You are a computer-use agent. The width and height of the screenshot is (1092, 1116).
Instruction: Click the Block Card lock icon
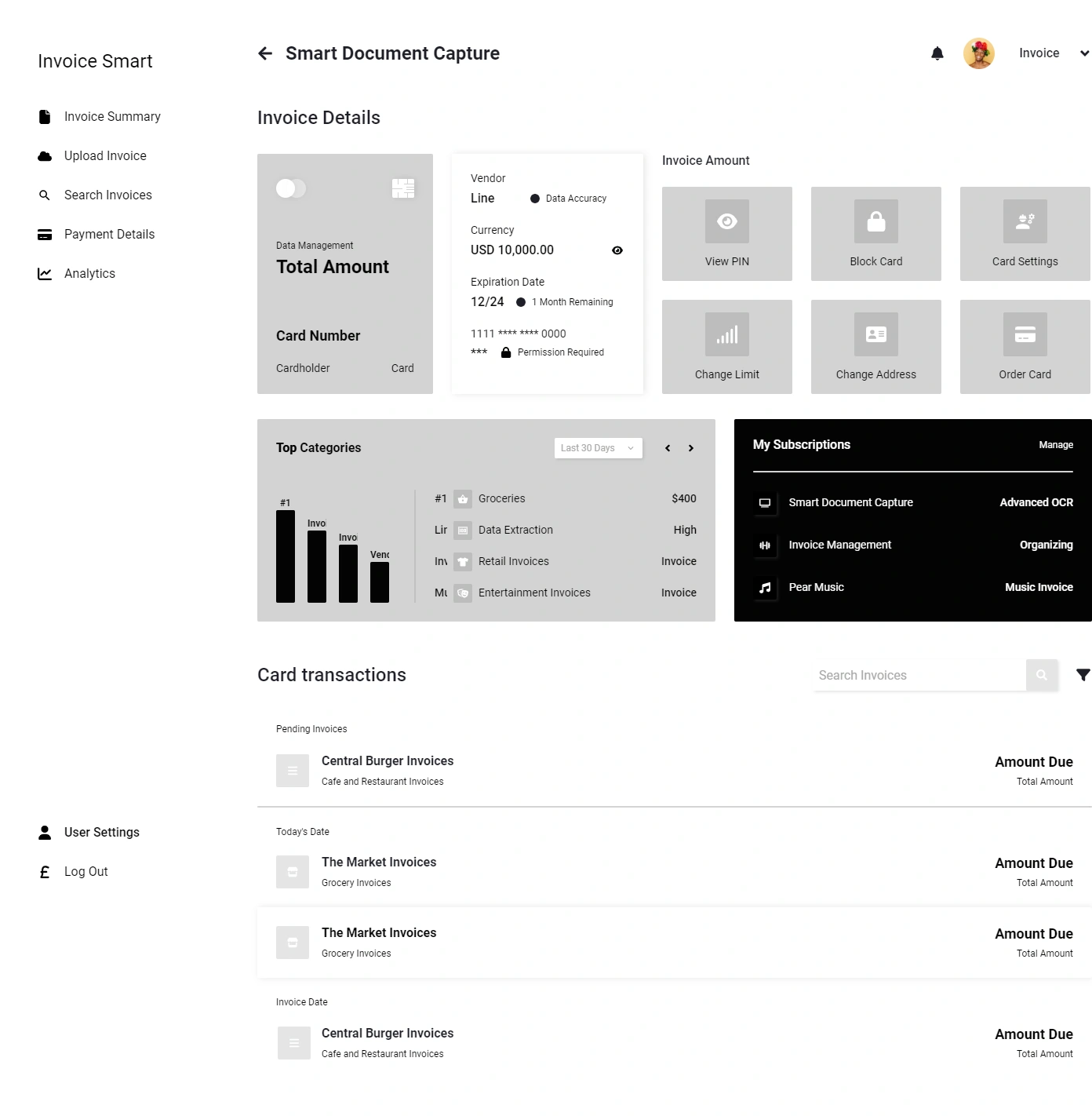coord(875,222)
